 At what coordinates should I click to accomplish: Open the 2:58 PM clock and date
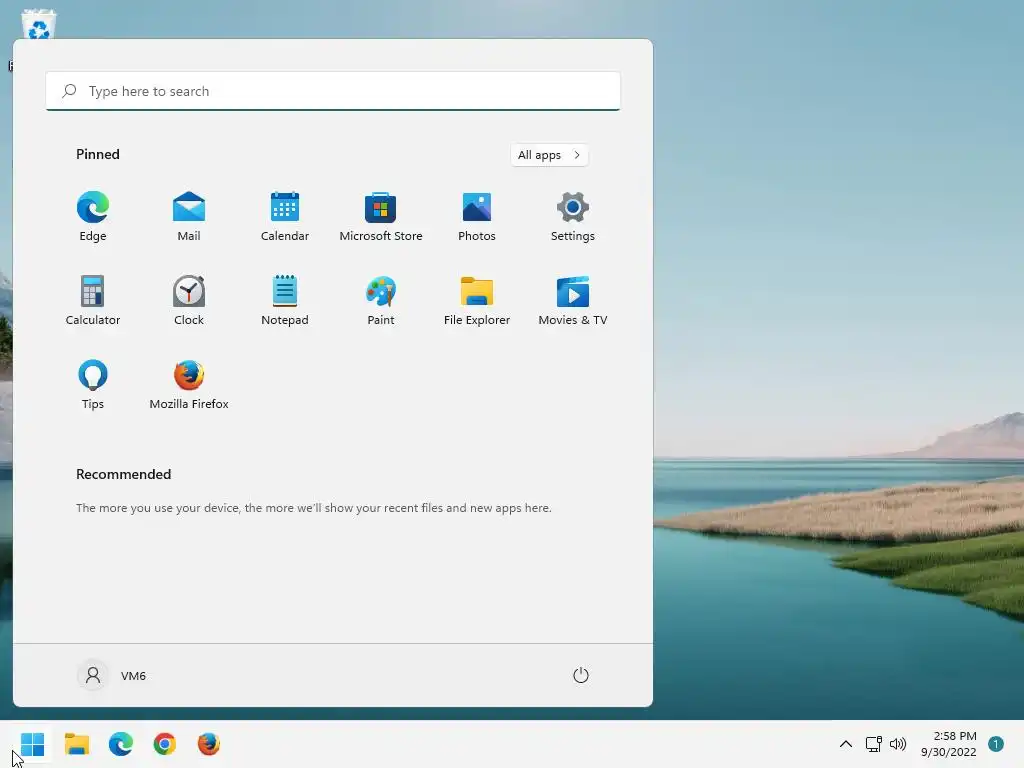click(x=949, y=744)
